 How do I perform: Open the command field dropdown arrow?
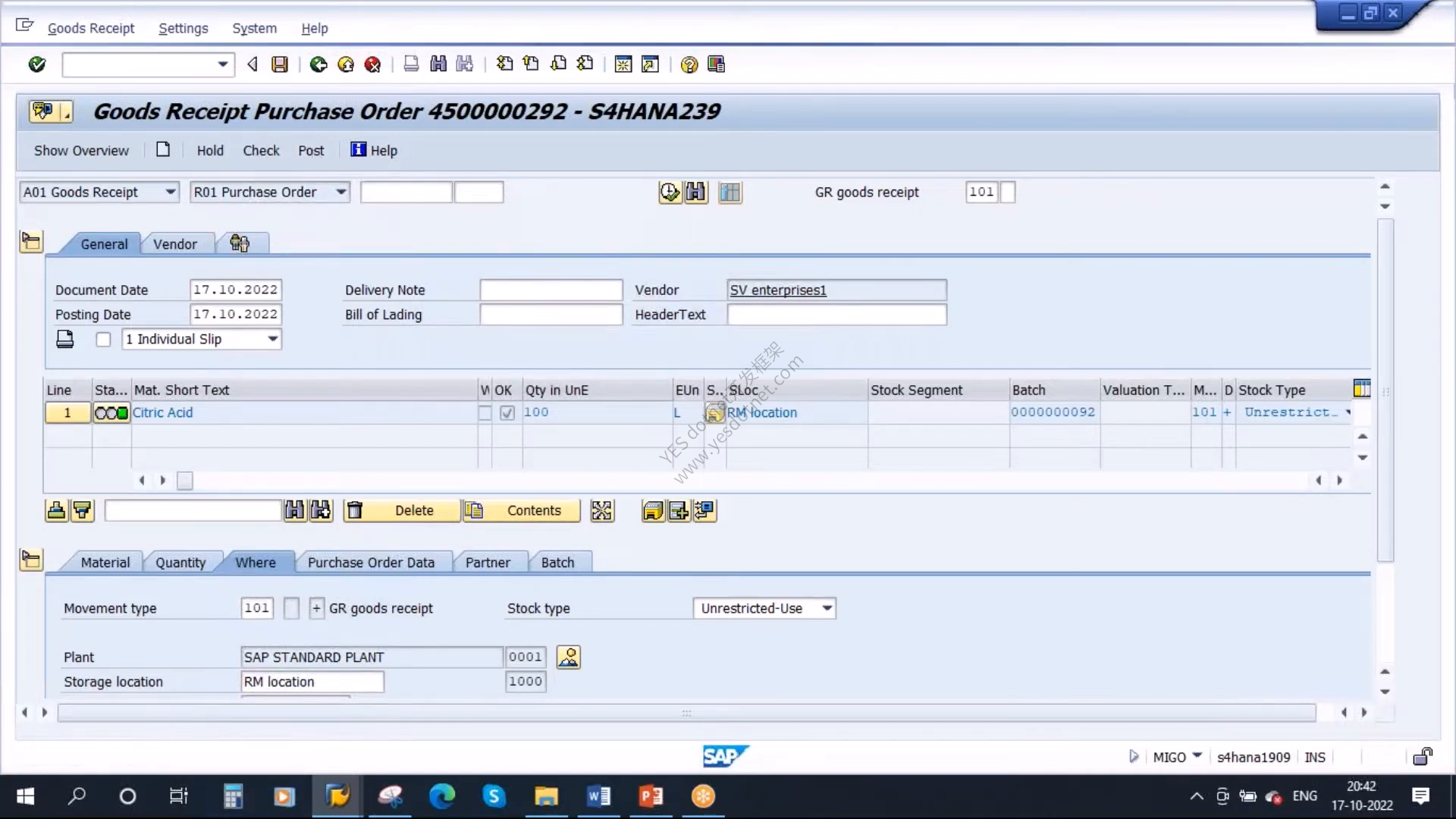(222, 64)
